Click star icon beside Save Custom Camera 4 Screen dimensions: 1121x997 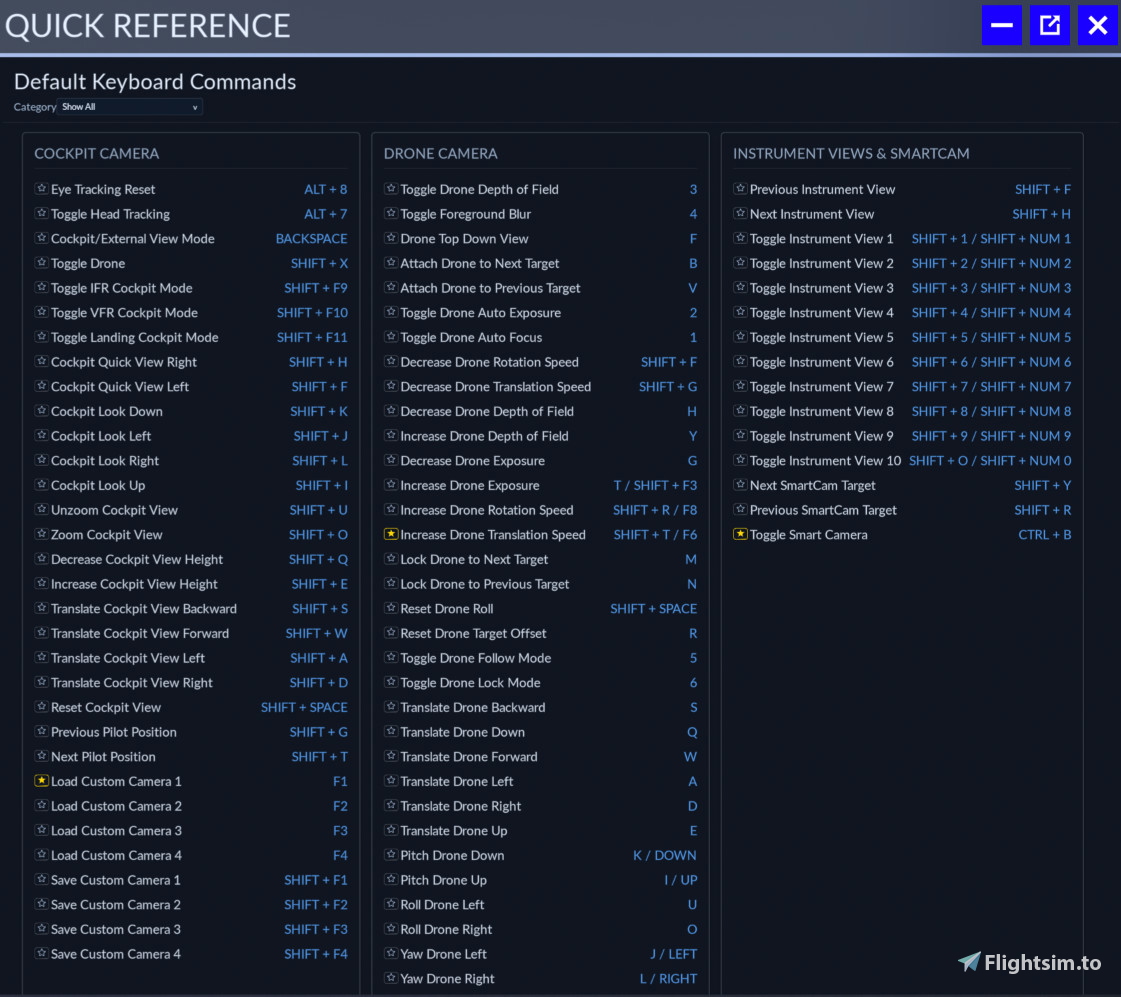(41, 953)
